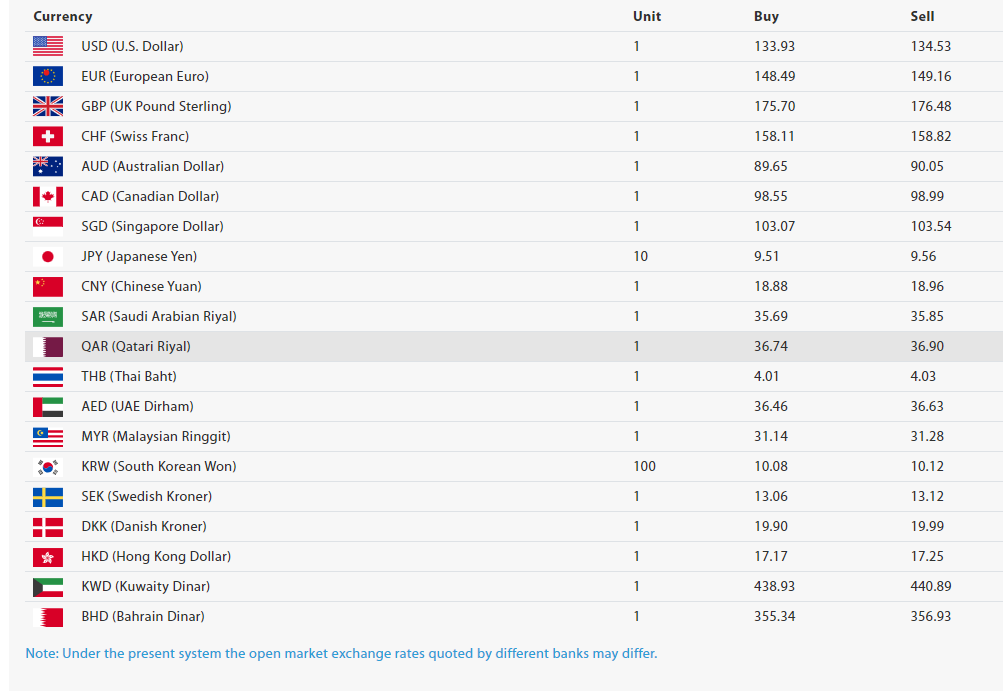The width and height of the screenshot is (1003, 691).
Task: Click the exchange rates note text
Action: [341, 653]
